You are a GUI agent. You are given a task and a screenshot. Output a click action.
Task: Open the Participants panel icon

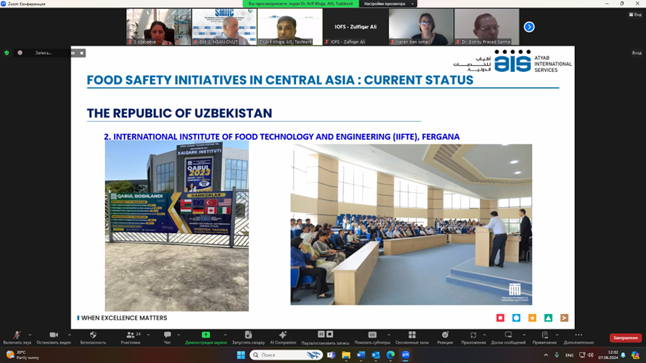131,335
